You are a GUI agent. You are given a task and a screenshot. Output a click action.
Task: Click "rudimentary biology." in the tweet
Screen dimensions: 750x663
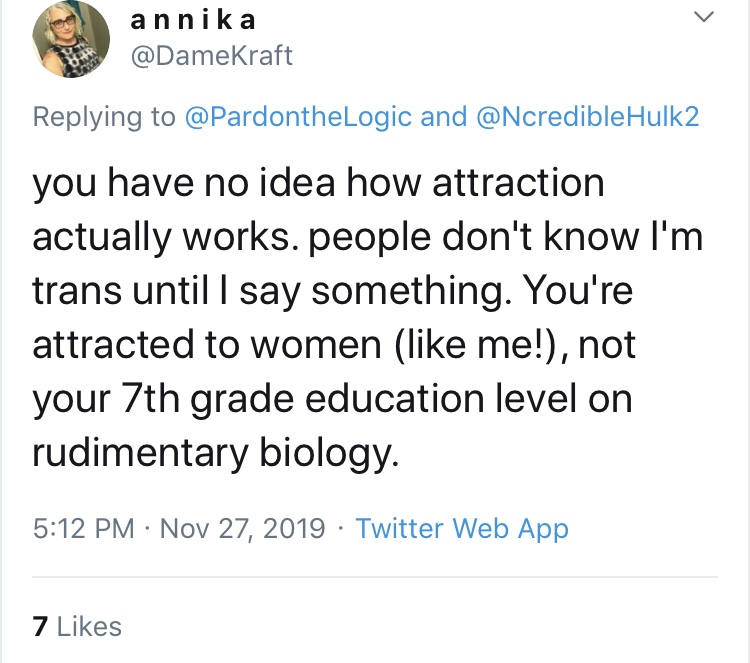pos(215,452)
